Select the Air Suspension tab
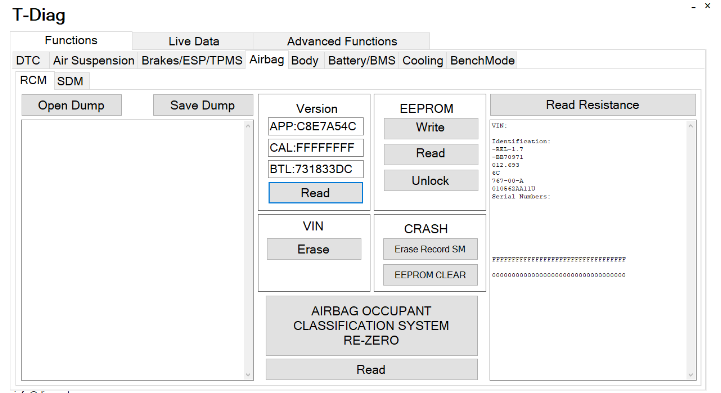The image size is (721, 393). click(x=93, y=61)
